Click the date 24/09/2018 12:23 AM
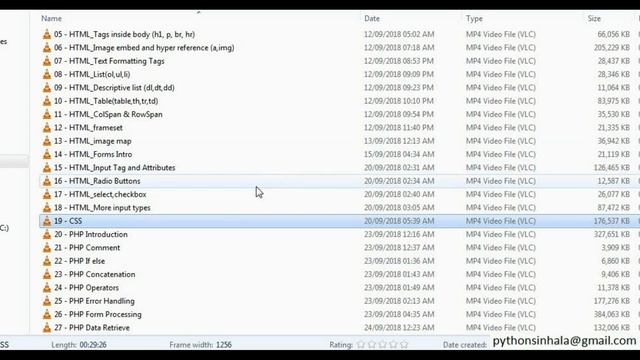 [399, 328]
